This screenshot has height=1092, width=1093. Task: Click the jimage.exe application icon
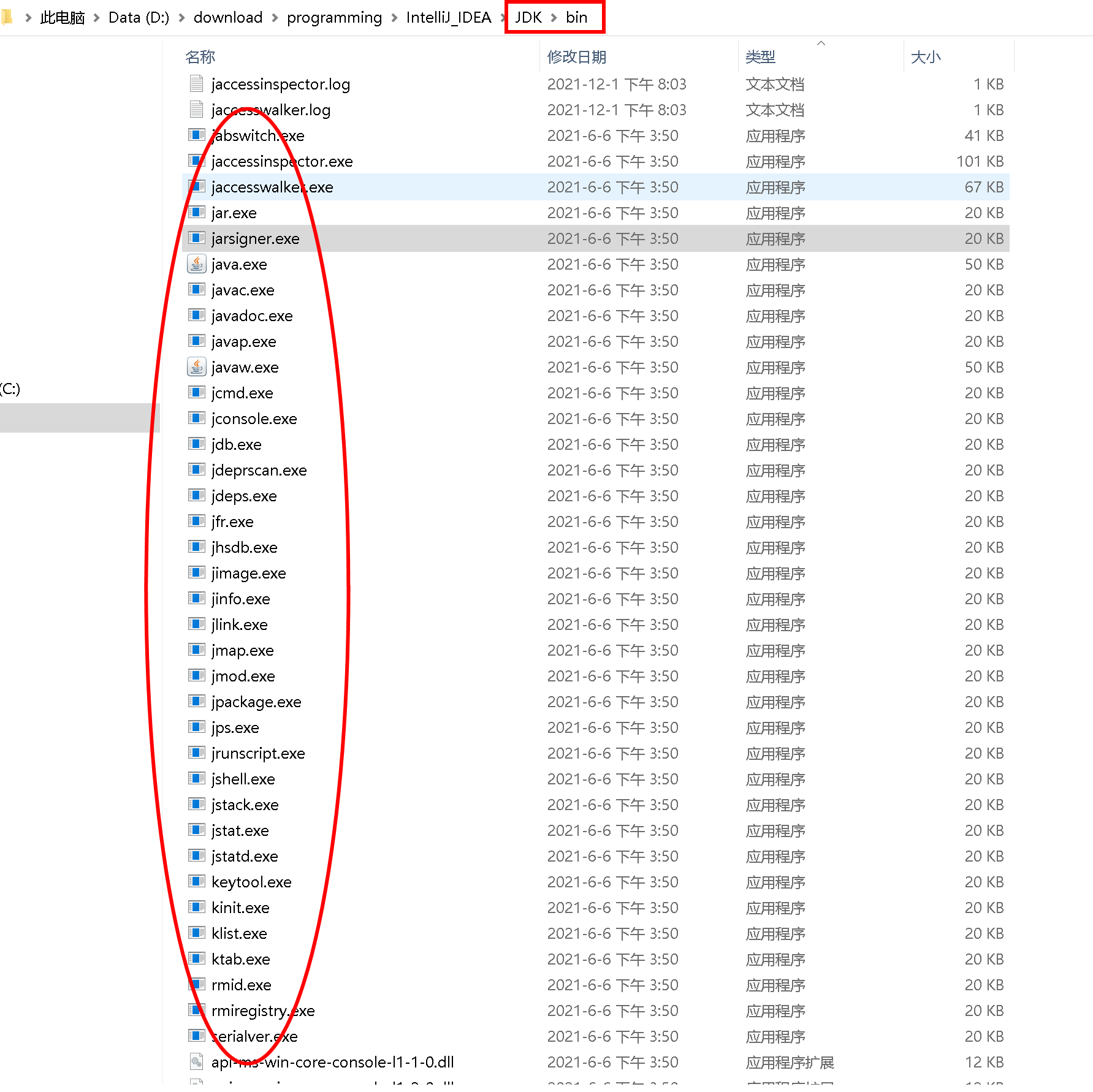click(x=196, y=572)
